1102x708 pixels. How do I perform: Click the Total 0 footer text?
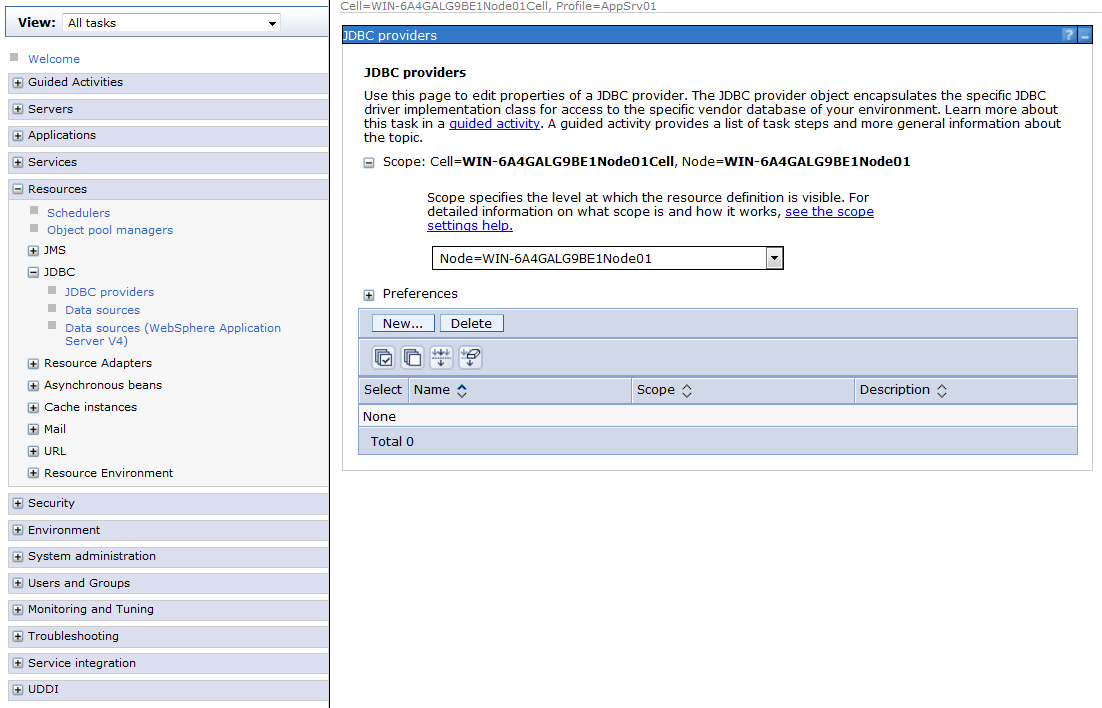click(392, 442)
